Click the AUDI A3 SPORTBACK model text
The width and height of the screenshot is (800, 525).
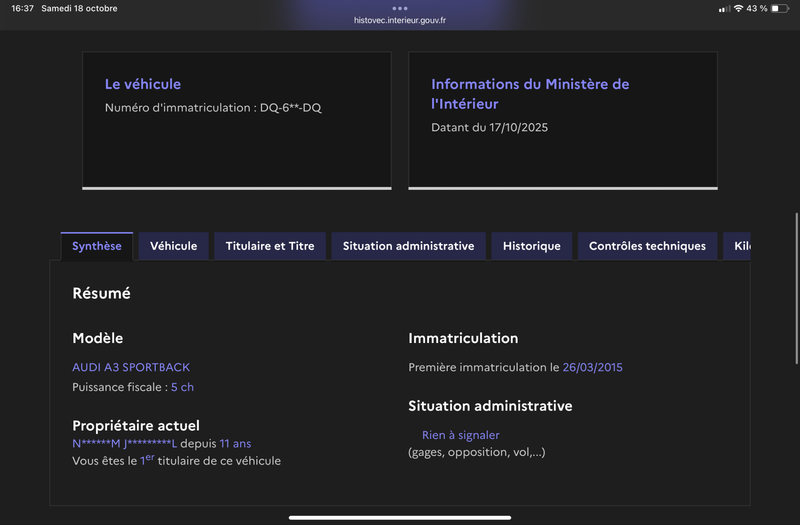(x=131, y=367)
